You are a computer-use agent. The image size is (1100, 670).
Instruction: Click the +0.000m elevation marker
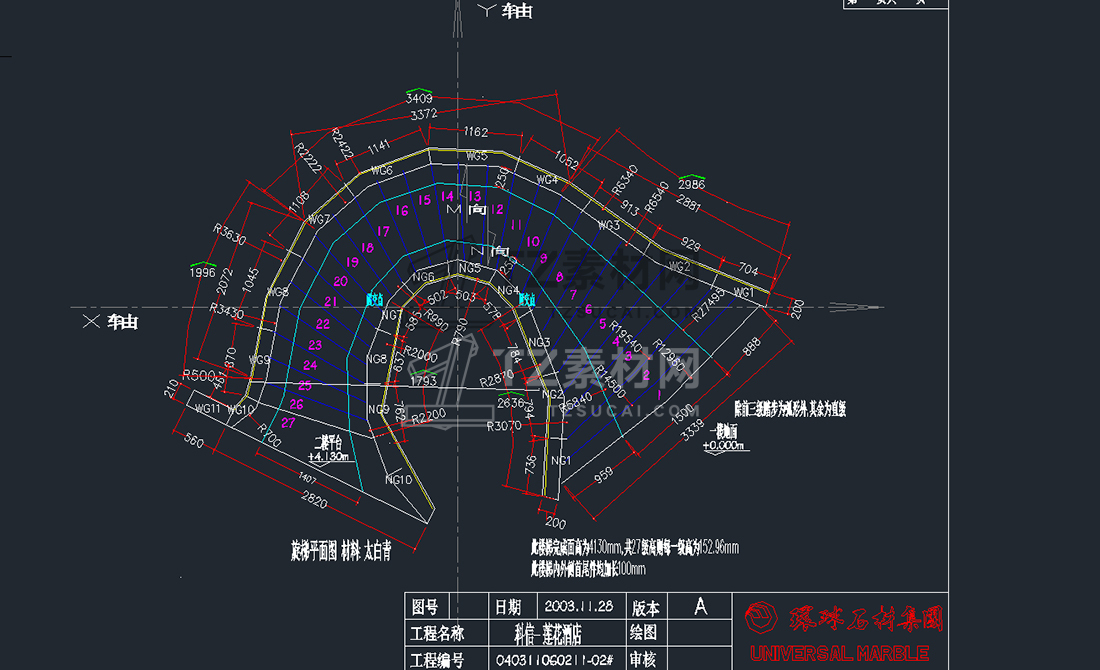click(x=723, y=445)
